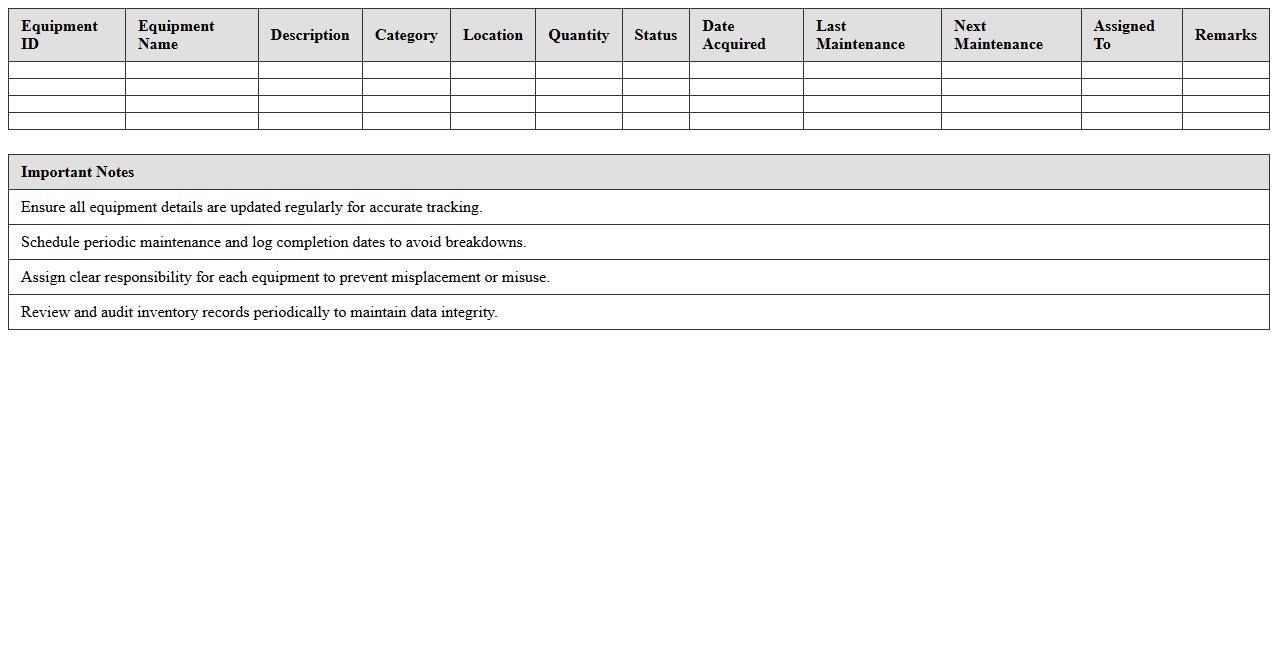Click the note about updating equipment details
This screenshot has height=650, width=1278.
coord(252,207)
